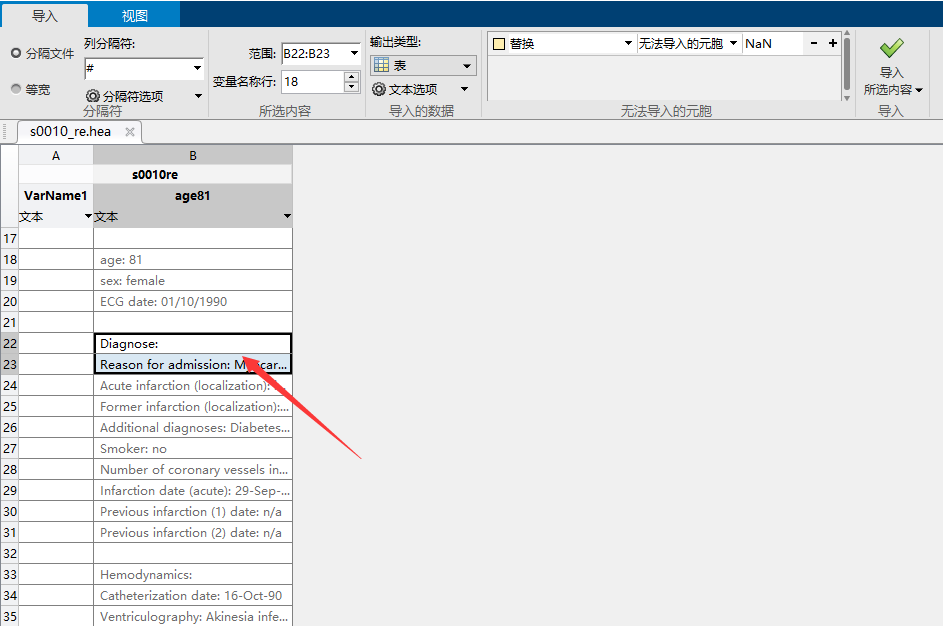
Task: Click cell 'sex: female'
Action: pyautogui.click(x=192, y=281)
